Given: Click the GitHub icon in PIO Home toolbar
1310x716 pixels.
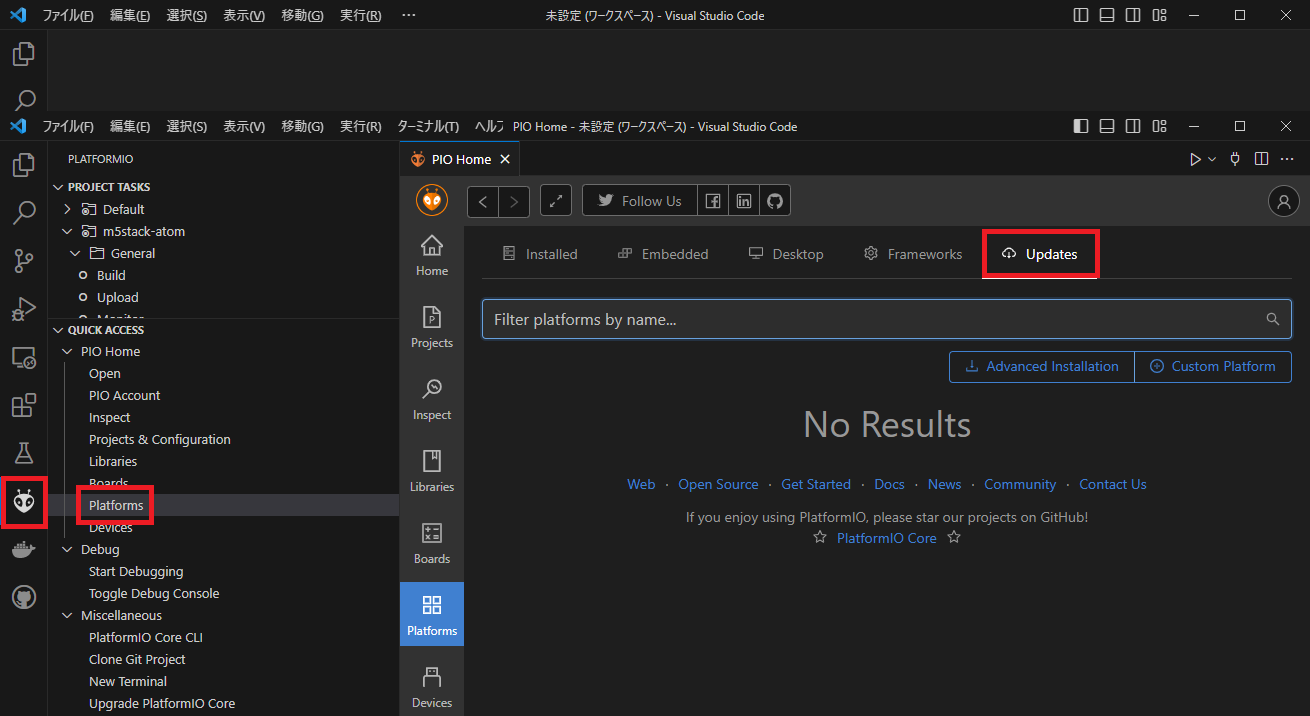Looking at the screenshot, I should [x=775, y=201].
